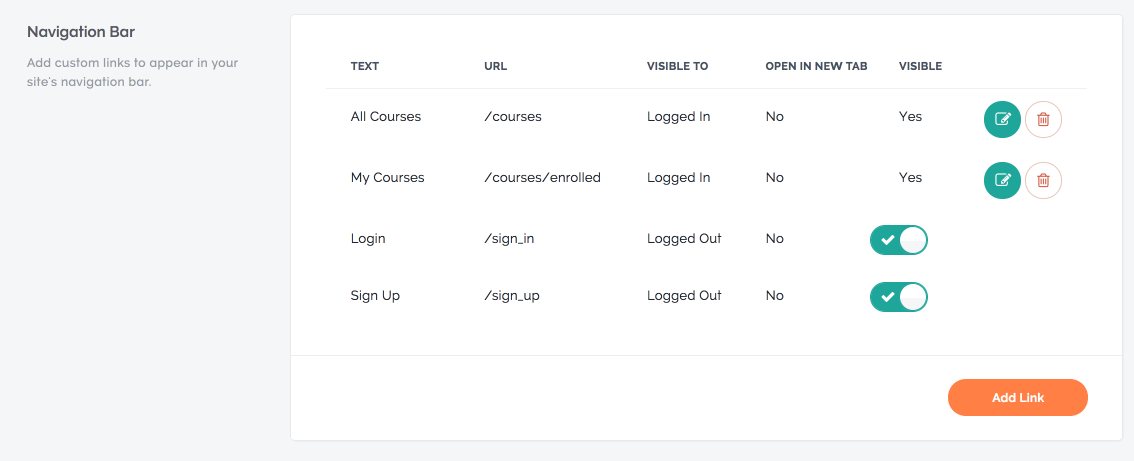Delete the All Courses navigation link
The image size is (1134, 461).
tap(1043, 119)
